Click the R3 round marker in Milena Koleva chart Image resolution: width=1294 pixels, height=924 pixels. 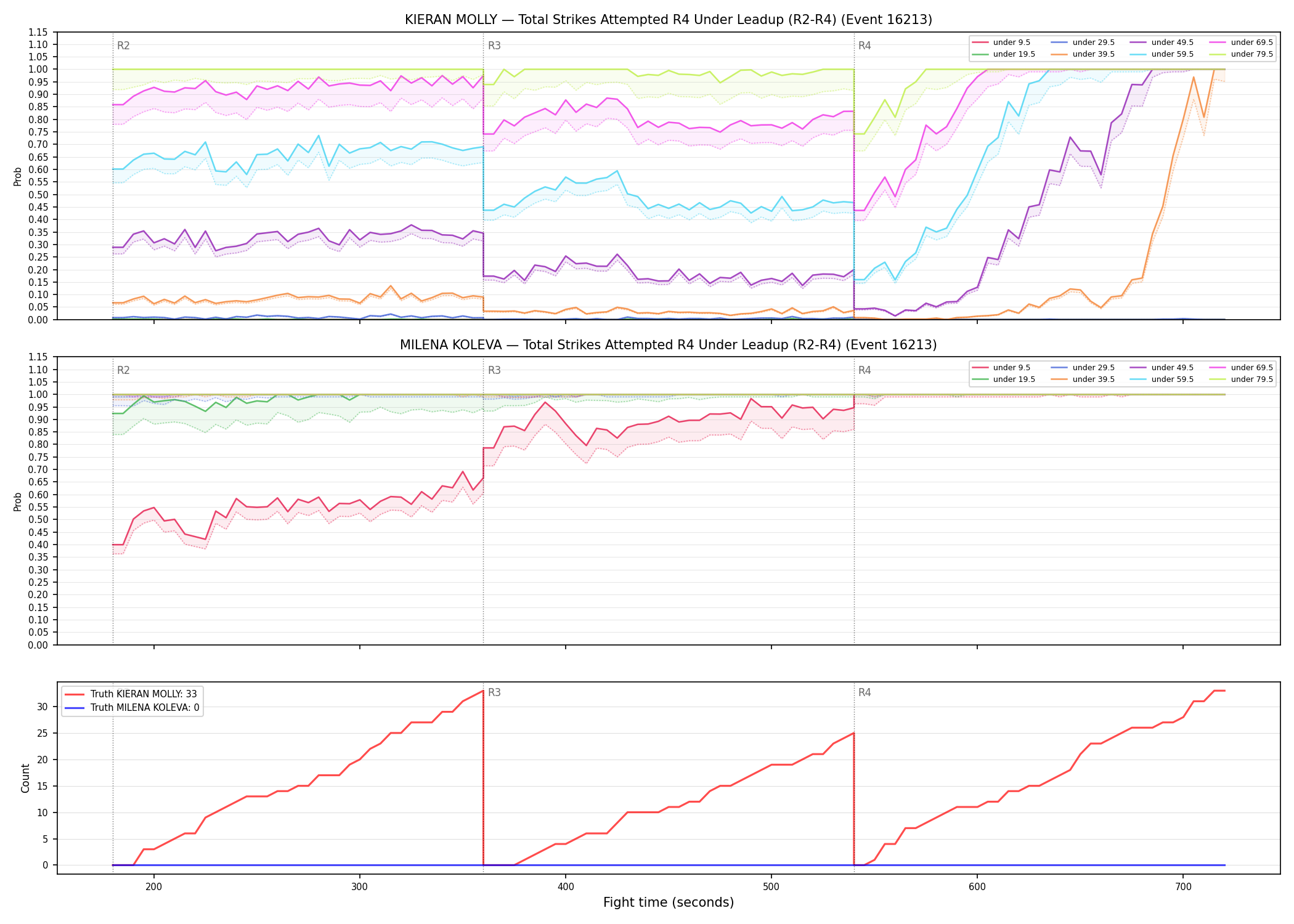pos(494,371)
